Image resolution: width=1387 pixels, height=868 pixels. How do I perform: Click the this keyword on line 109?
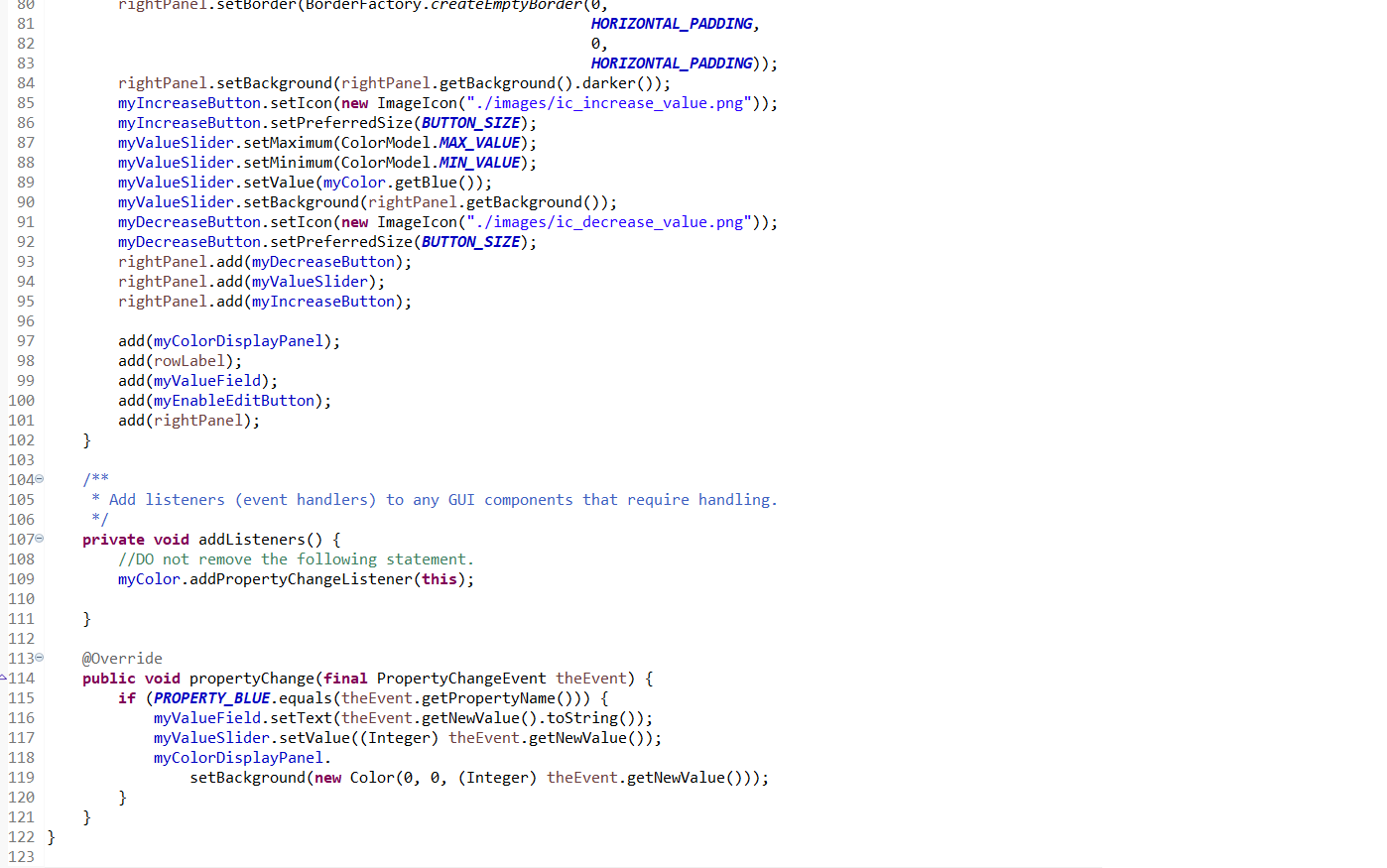click(x=440, y=579)
